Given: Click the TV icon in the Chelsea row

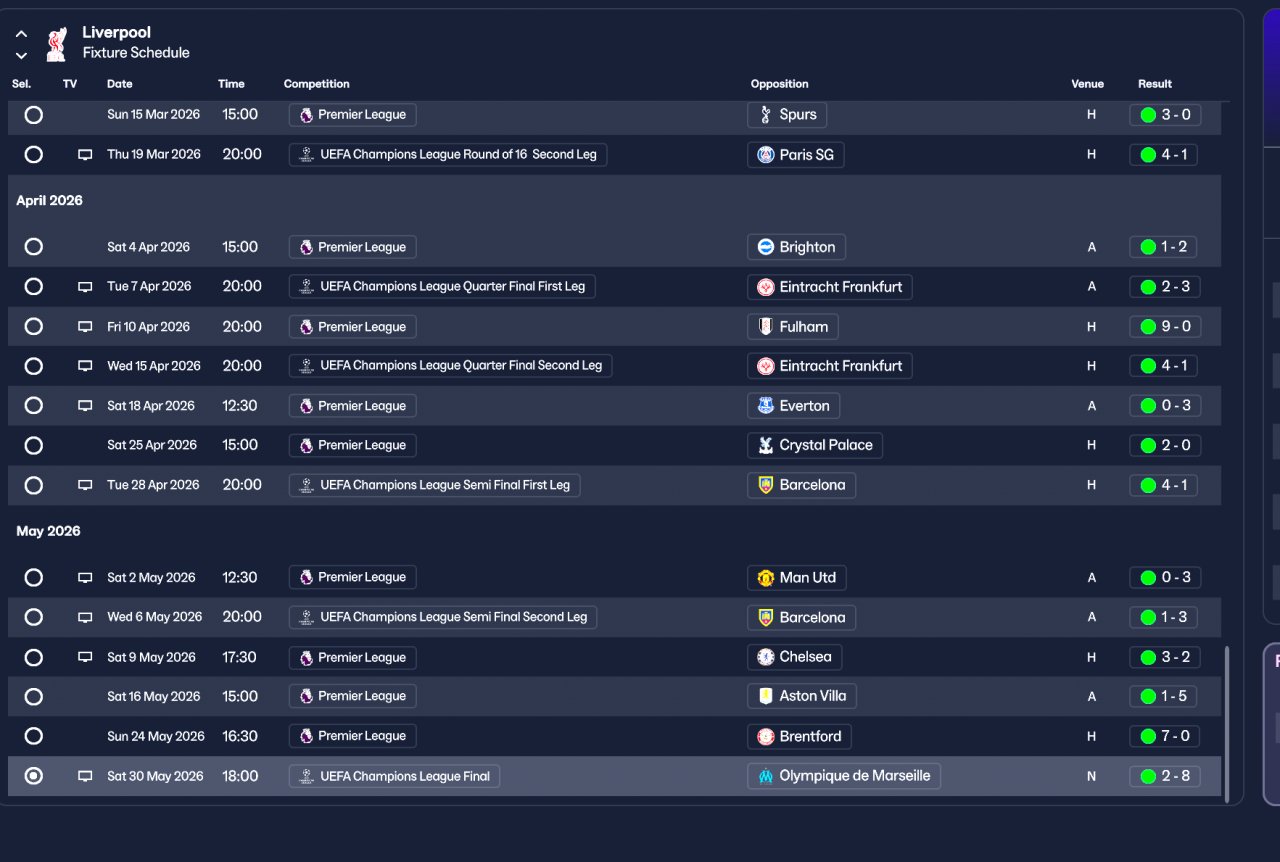Looking at the screenshot, I should point(85,658).
